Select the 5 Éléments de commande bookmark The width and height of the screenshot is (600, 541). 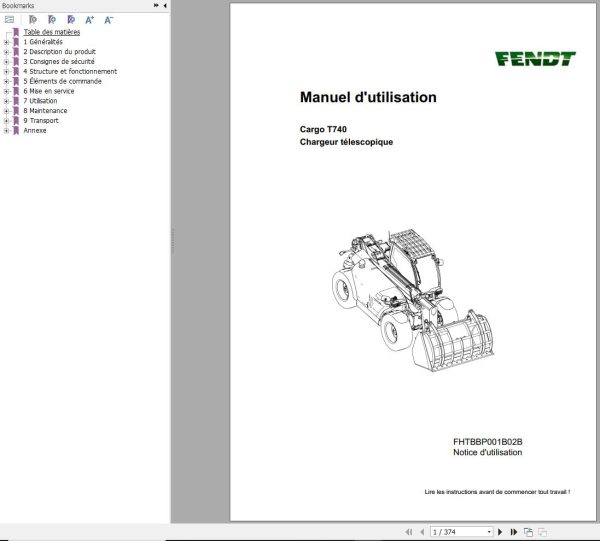pyautogui.click(x=62, y=81)
